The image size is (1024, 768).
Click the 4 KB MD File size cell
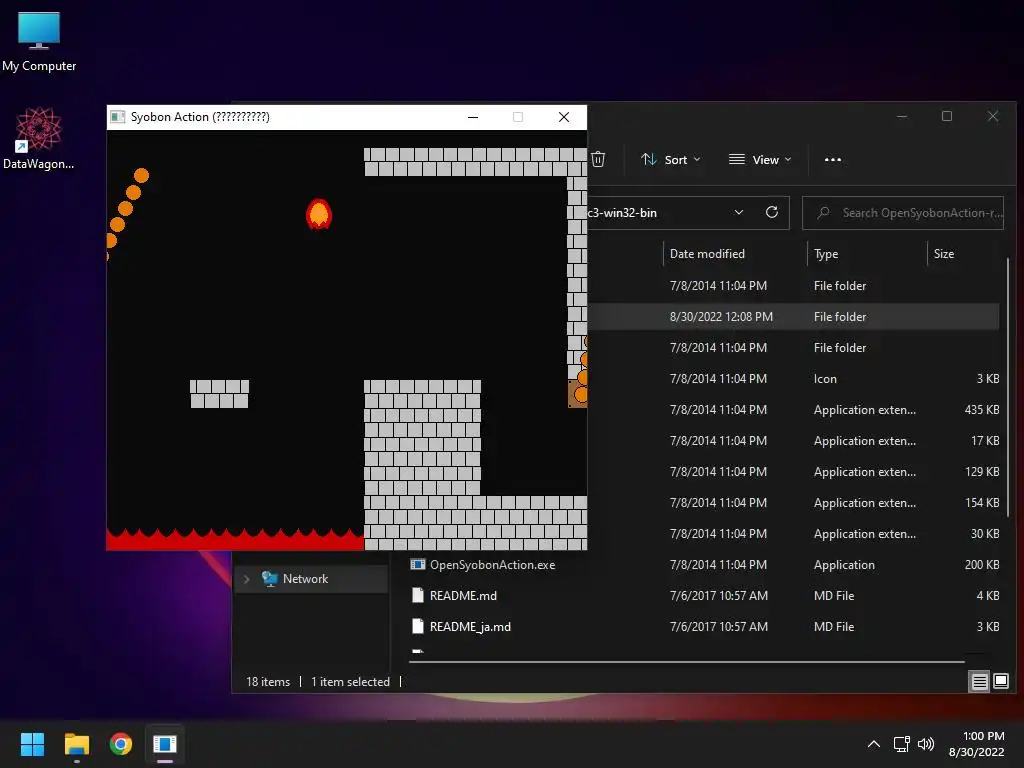coord(987,596)
